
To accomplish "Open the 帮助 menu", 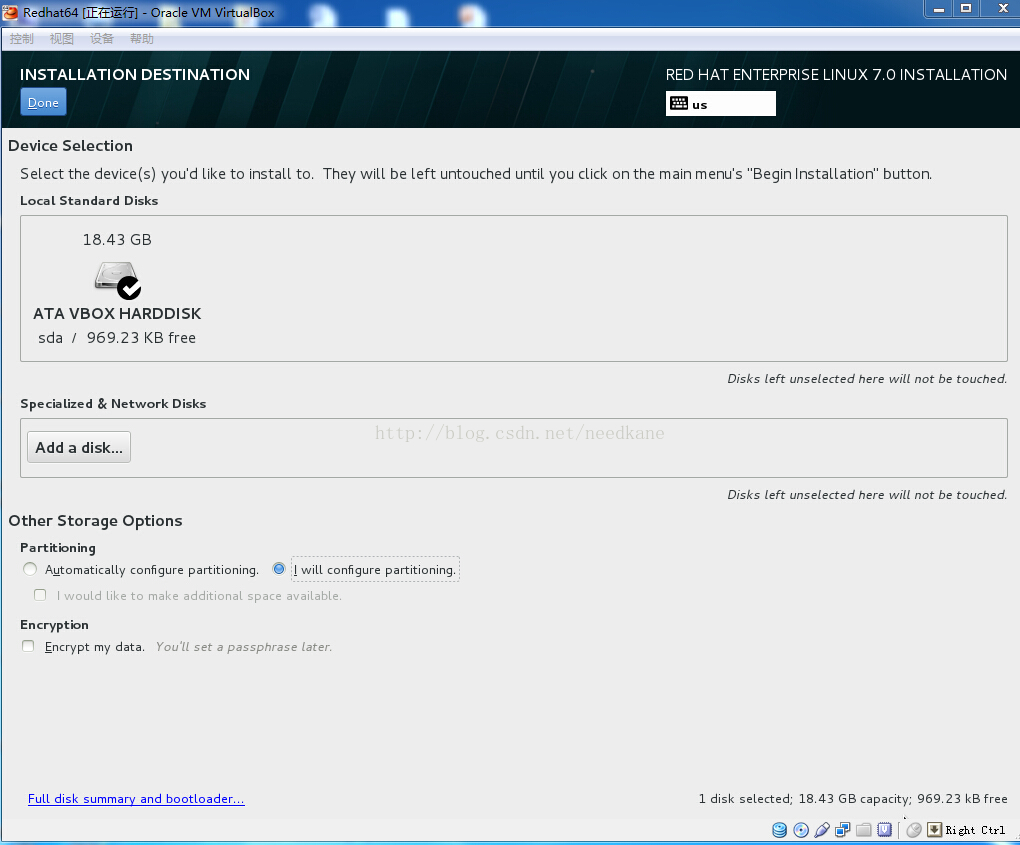I will (141, 39).
